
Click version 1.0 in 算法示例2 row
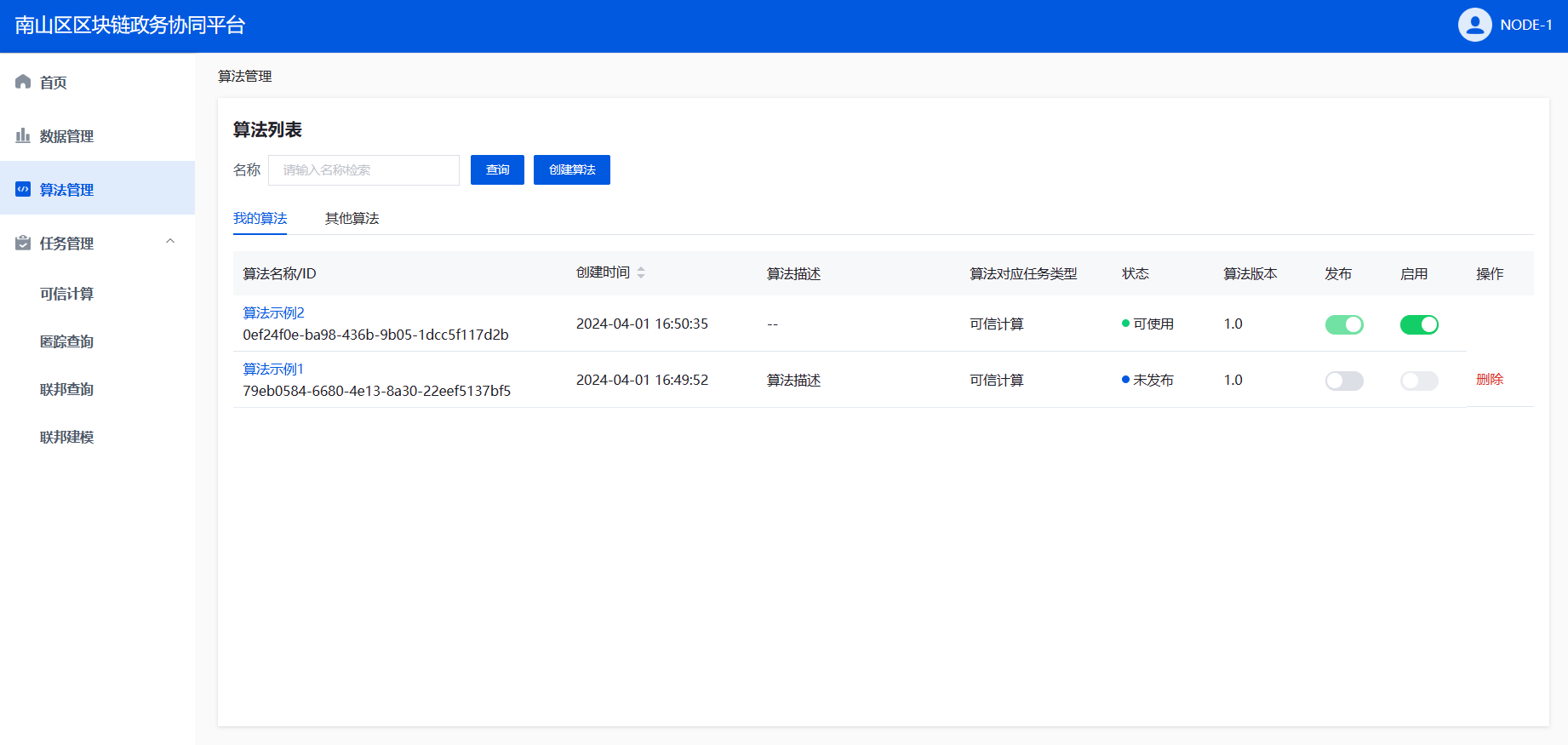pyautogui.click(x=1233, y=324)
